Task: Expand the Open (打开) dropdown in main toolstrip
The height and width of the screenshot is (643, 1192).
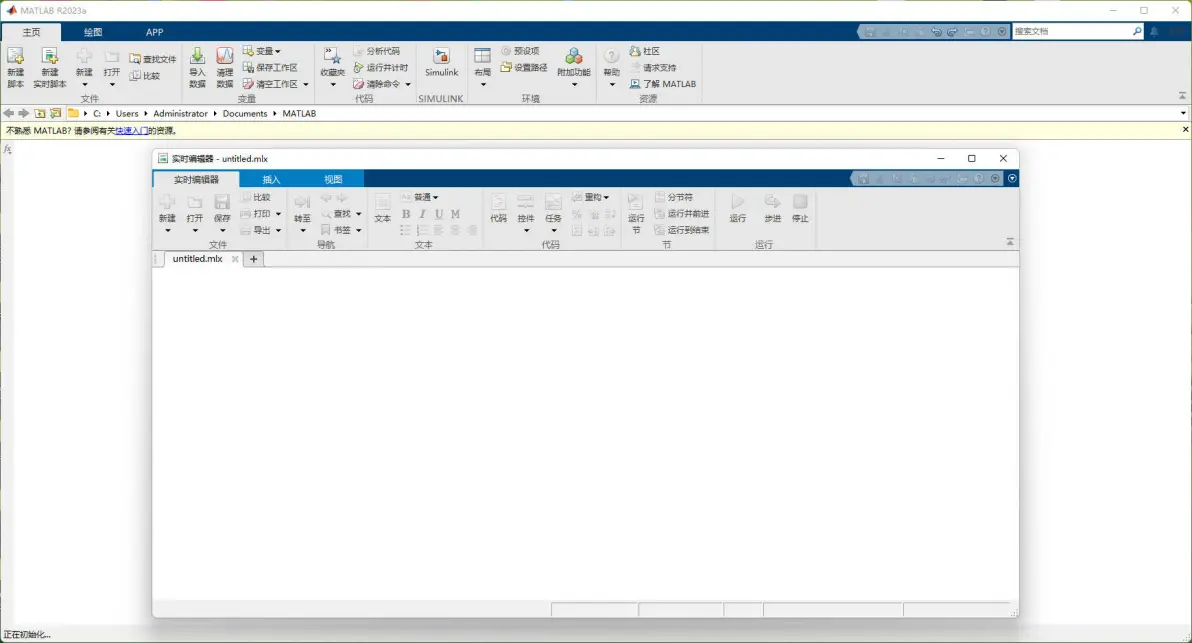Action: (112, 84)
